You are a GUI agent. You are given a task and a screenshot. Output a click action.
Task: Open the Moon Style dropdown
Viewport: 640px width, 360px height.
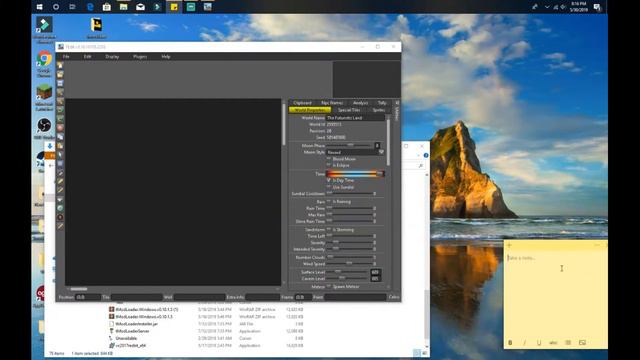point(355,152)
